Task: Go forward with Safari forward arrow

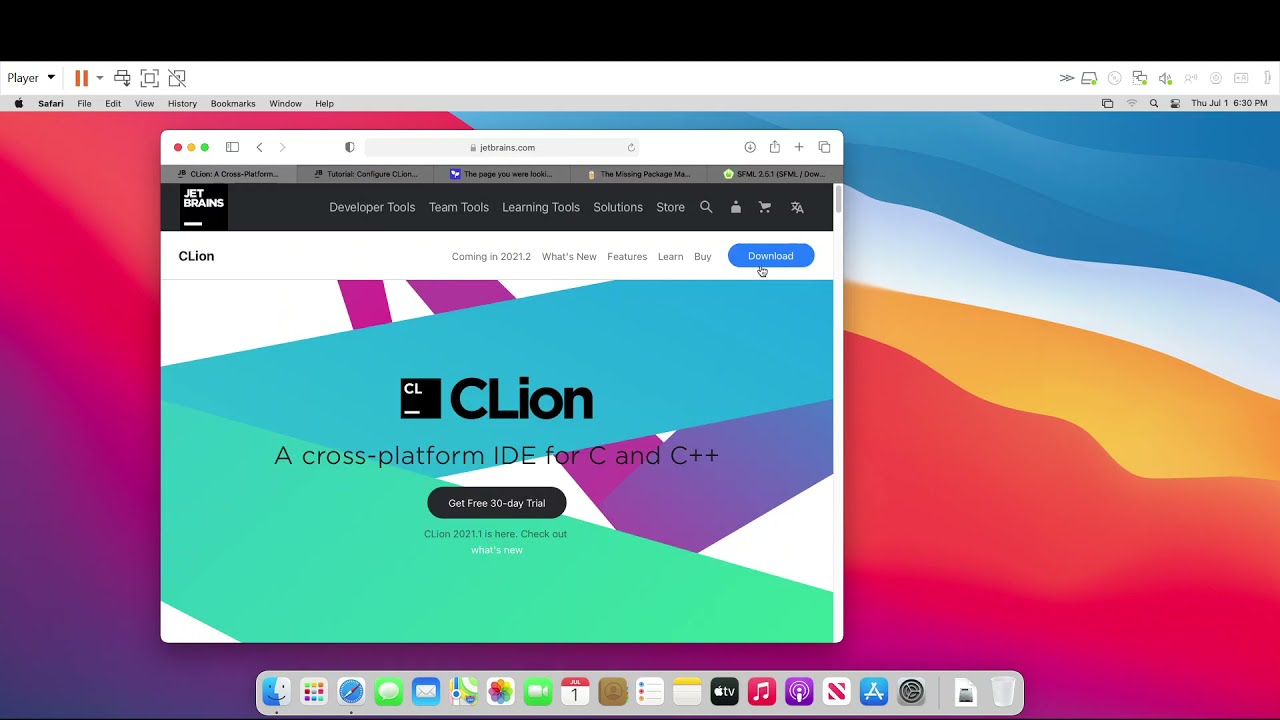Action: pyautogui.click(x=282, y=147)
